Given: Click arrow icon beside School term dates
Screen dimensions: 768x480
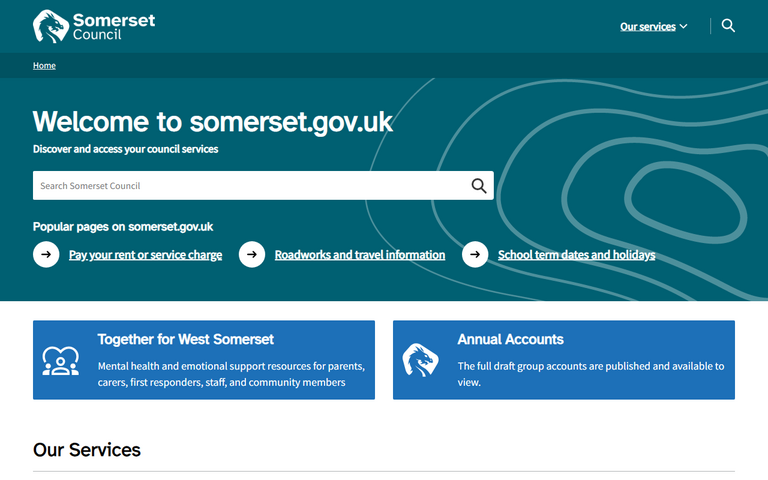Looking at the screenshot, I should [475, 255].
